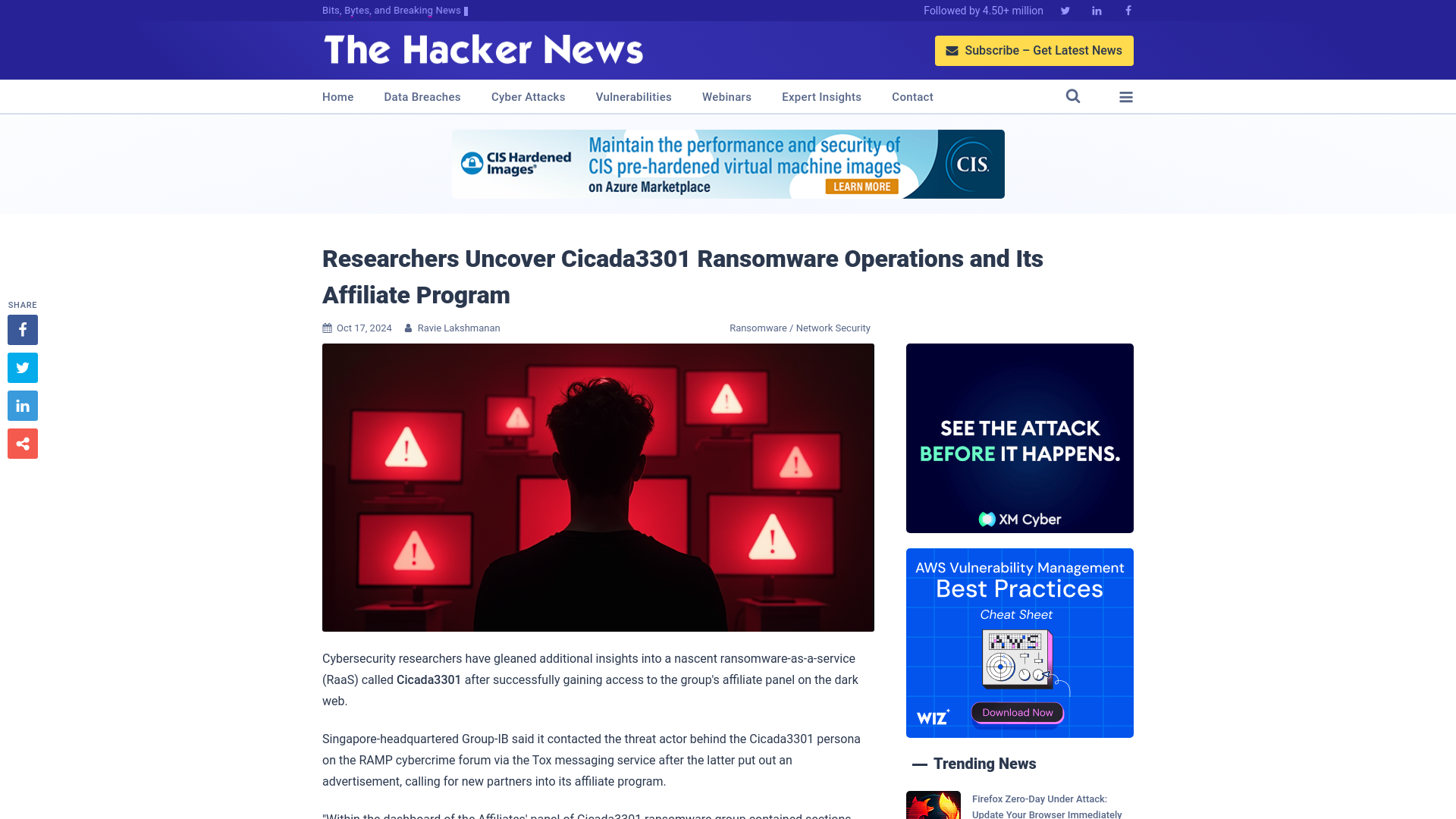1456x819 pixels.
Task: Click the Download Now button on Wiz ad
Action: tap(1017, 712)
